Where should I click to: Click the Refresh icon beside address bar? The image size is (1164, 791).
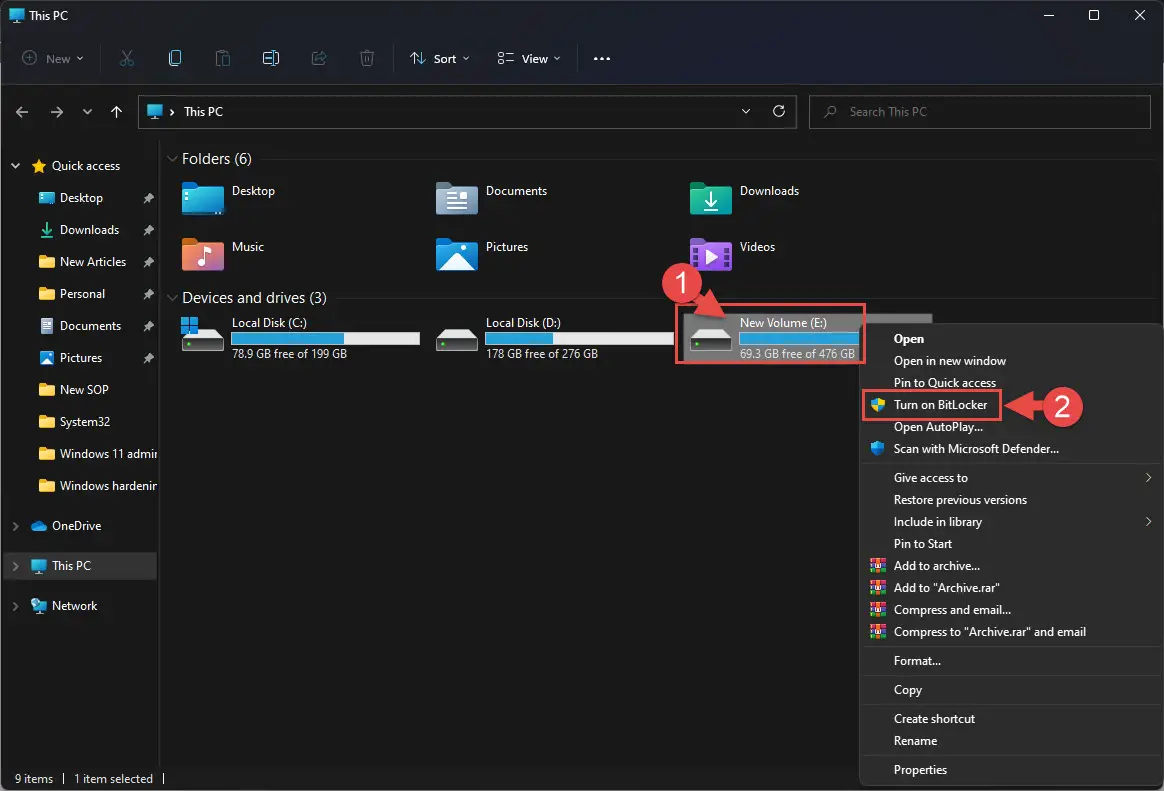[779, 111]
